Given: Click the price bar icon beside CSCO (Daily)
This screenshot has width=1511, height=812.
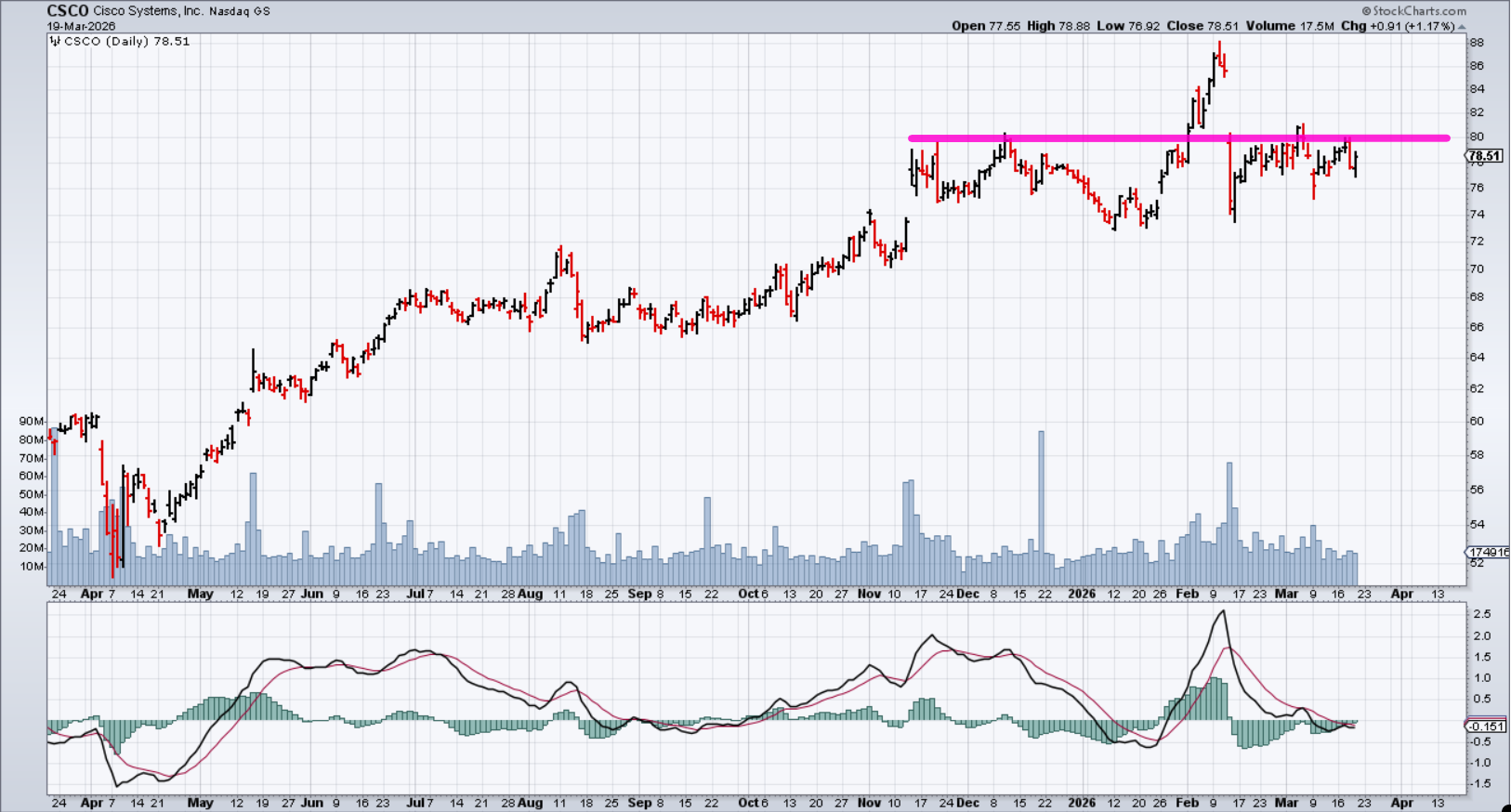Looking at the screenshot, I should [x=55, y=42].
